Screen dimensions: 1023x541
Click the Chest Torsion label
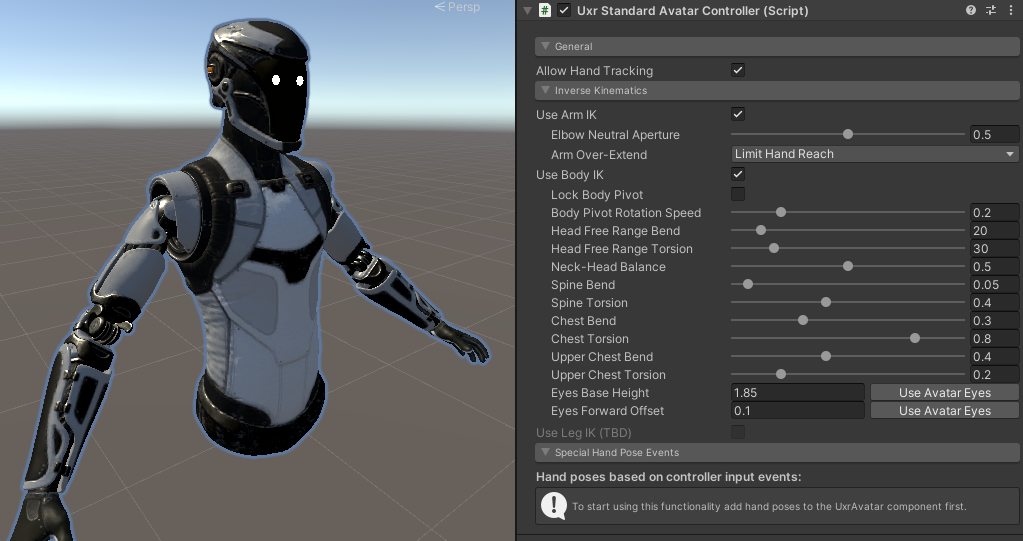(x=590, y=339)
